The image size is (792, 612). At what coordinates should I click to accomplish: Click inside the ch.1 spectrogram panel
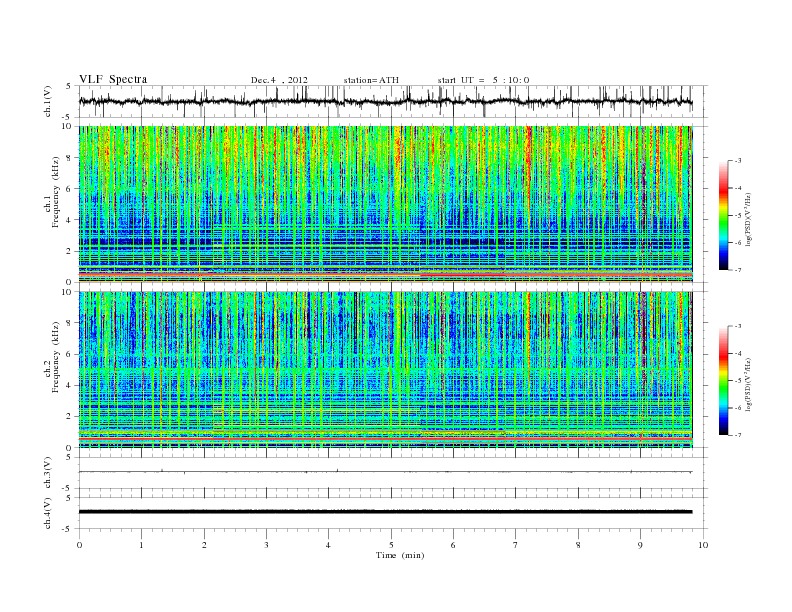[x=385, y=204]
